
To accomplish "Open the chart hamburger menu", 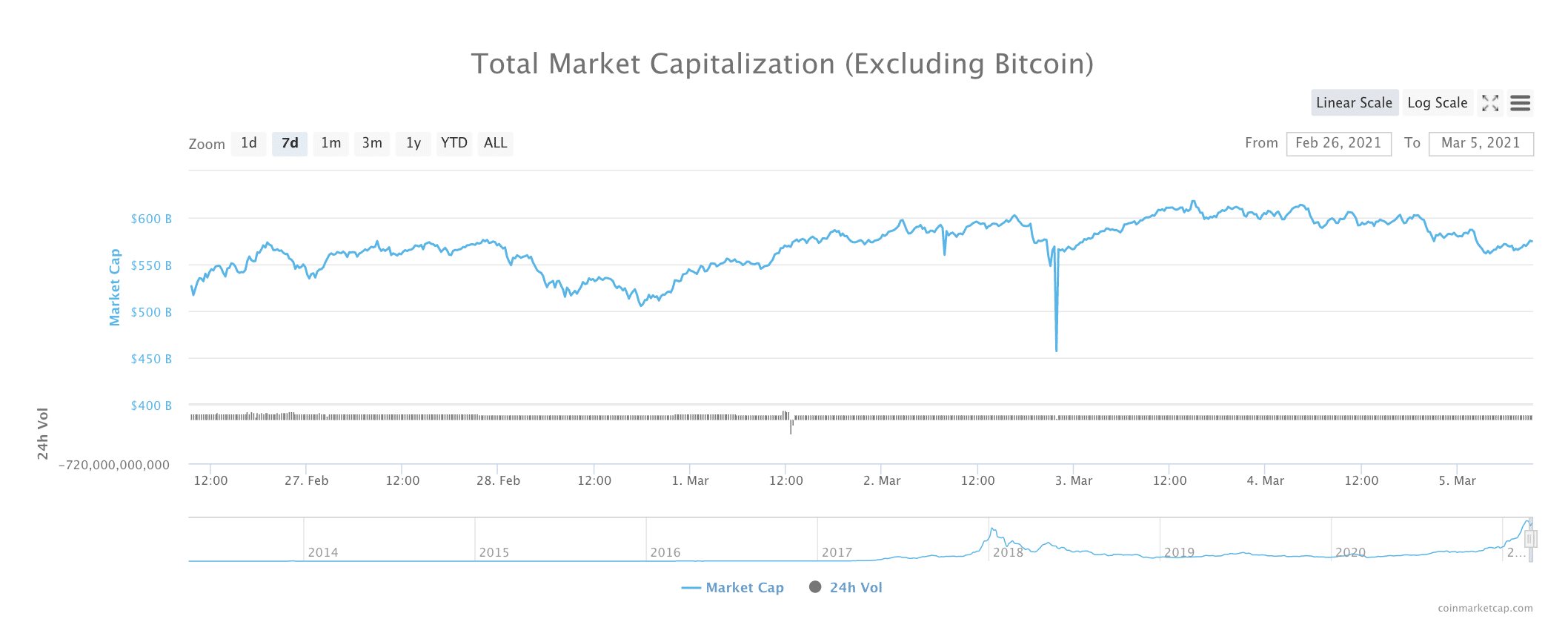I will click(1521, 103).
